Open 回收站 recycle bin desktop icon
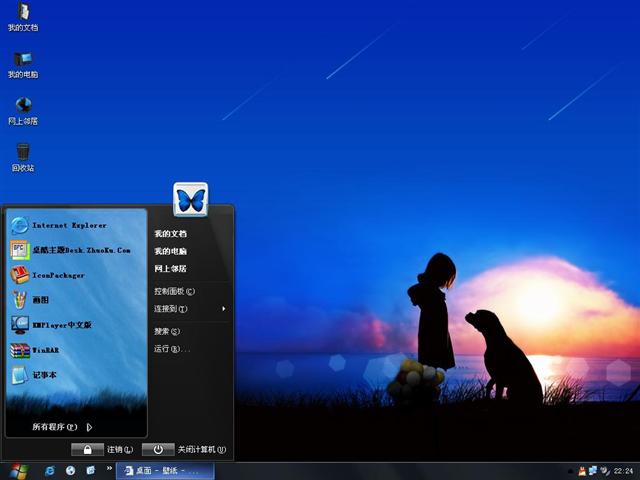Image resolution: width=640 pixels, height=480 pixels. 23,158
